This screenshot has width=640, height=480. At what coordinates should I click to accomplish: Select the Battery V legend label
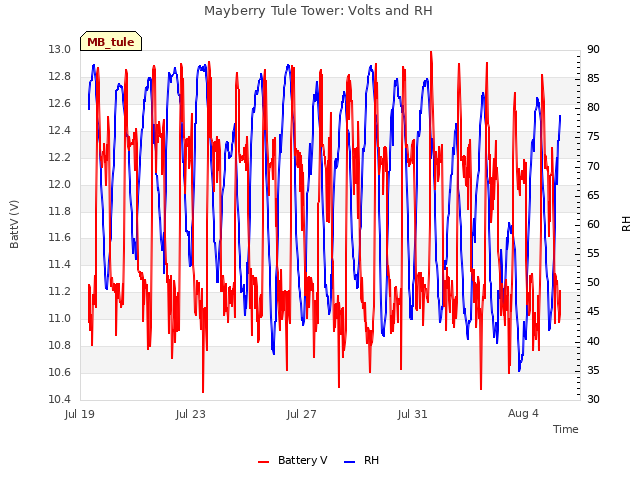pyautogui.click(x=302, y=460)
